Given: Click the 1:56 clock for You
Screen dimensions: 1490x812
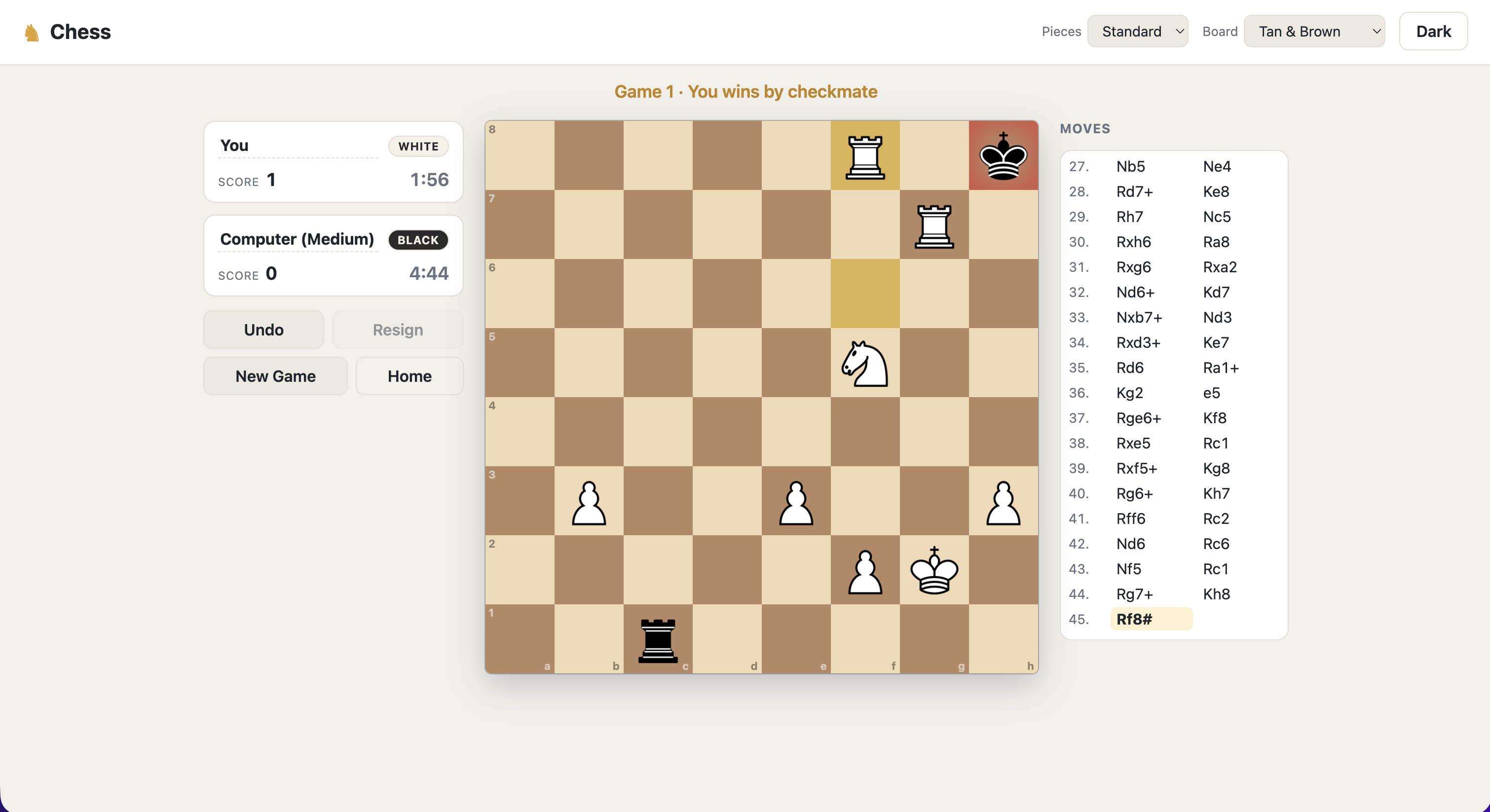Looking at the screenshot, I should click(x=429, y=180).
